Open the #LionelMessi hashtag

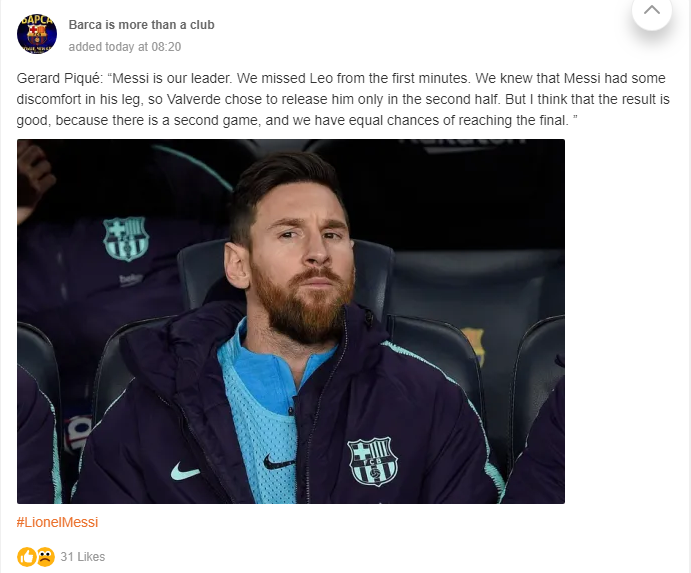pos(58,522)
